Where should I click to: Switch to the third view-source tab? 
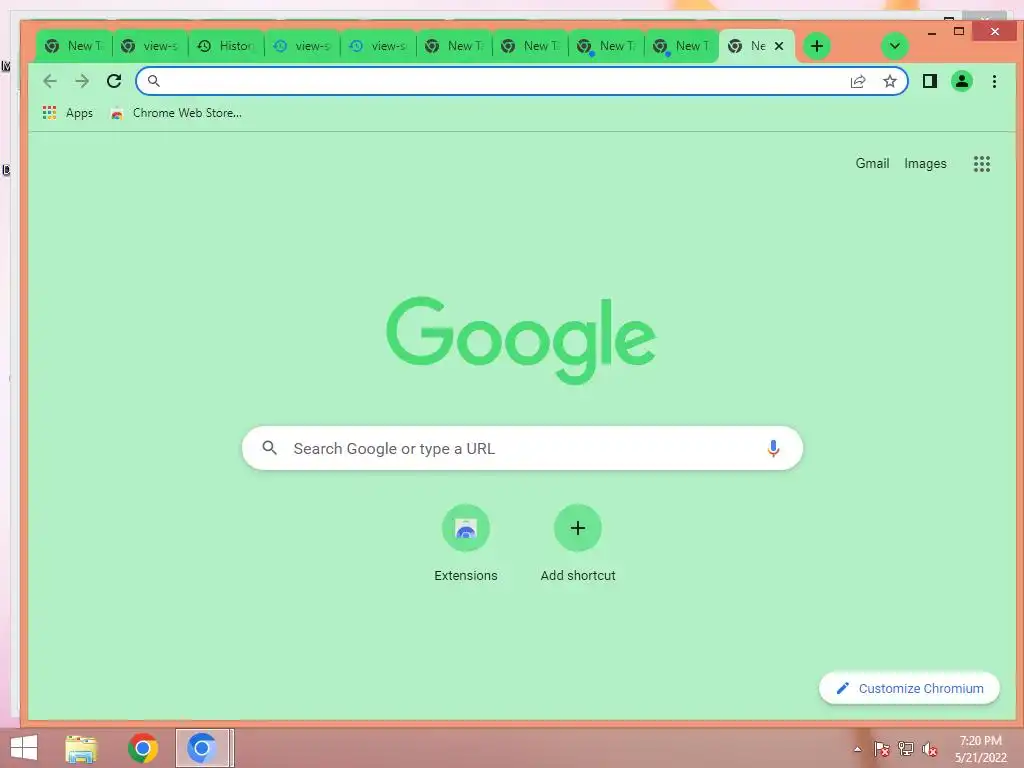pos(377,46)
